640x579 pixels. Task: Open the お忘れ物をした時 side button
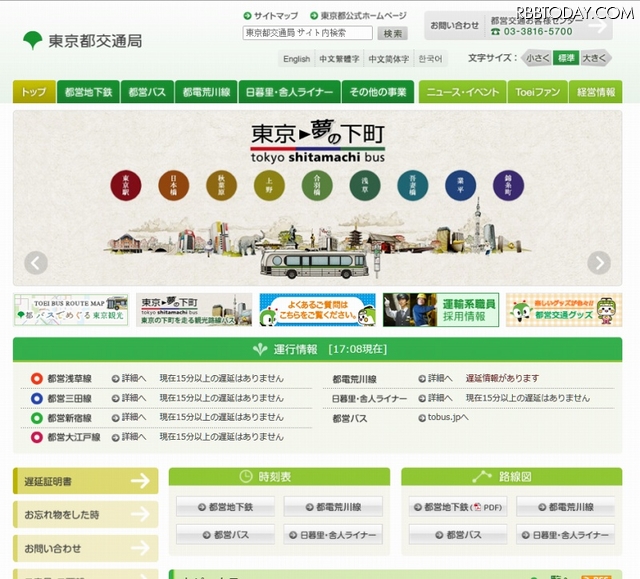86,515
